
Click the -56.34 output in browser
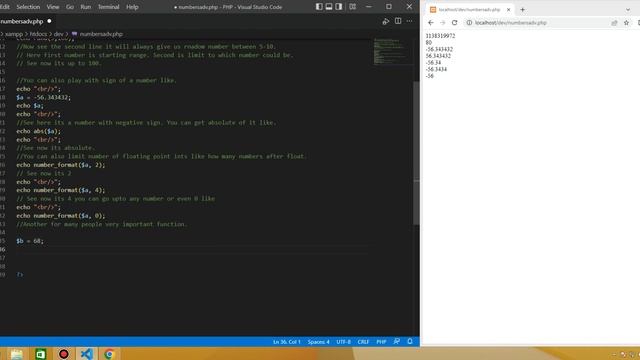coord(433,62)
